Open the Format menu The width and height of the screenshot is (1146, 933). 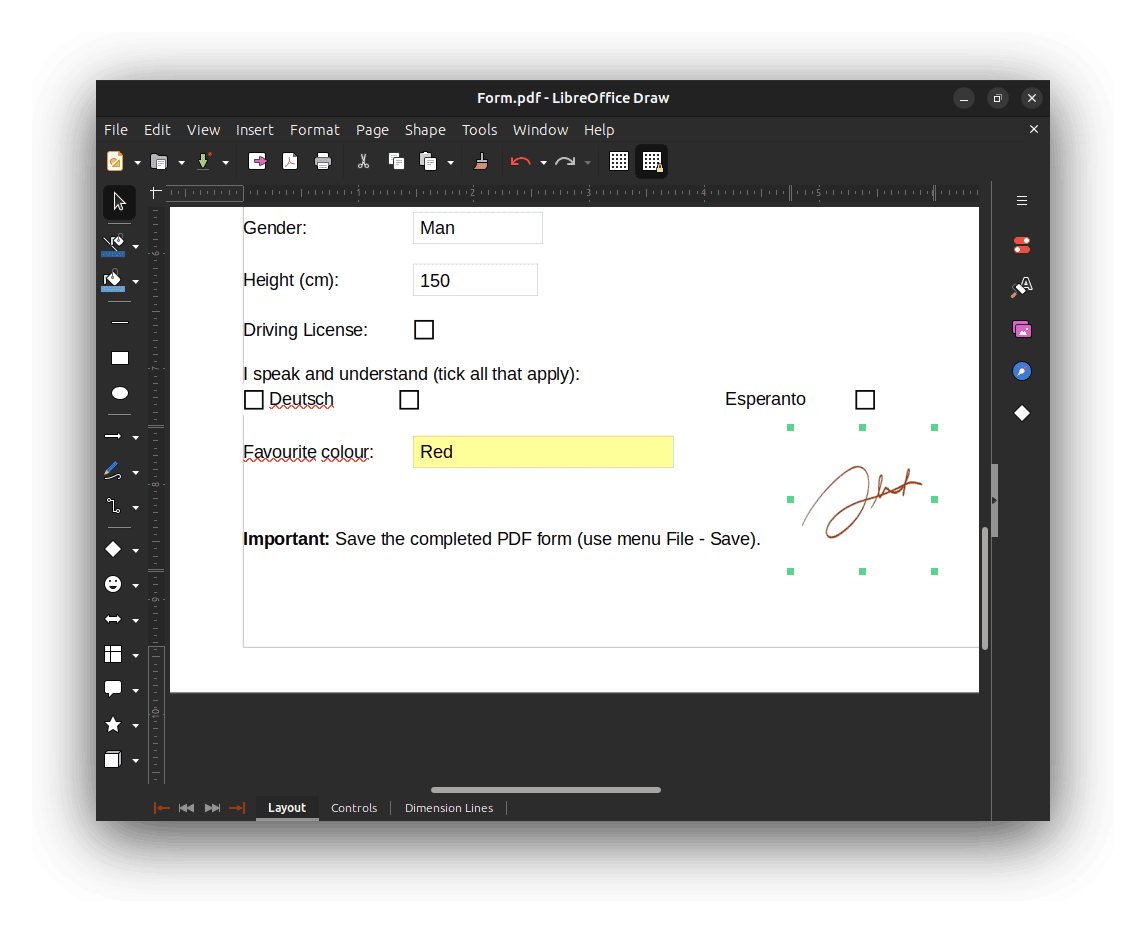pyautogui.click(x=314, y=130)
